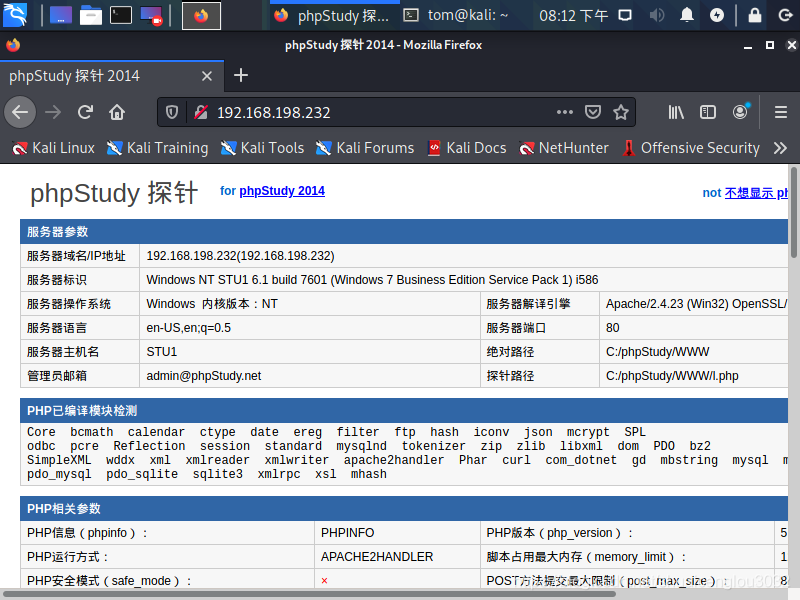Viewport: 800px width, 600px height.
Task: Open Kali Training bookmark
Action: pos(158,148)
